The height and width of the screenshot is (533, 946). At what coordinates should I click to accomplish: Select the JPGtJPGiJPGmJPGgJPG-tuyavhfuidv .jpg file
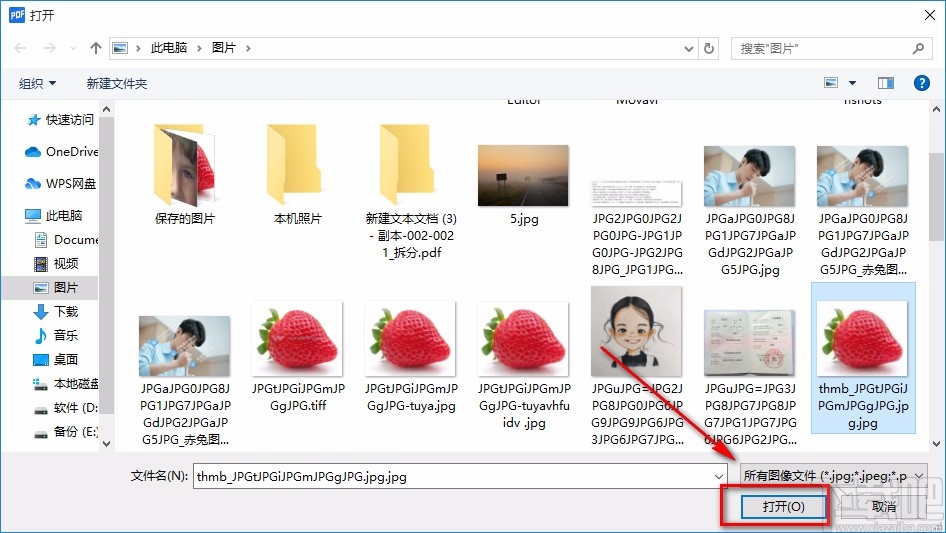(x=524, y=365)
